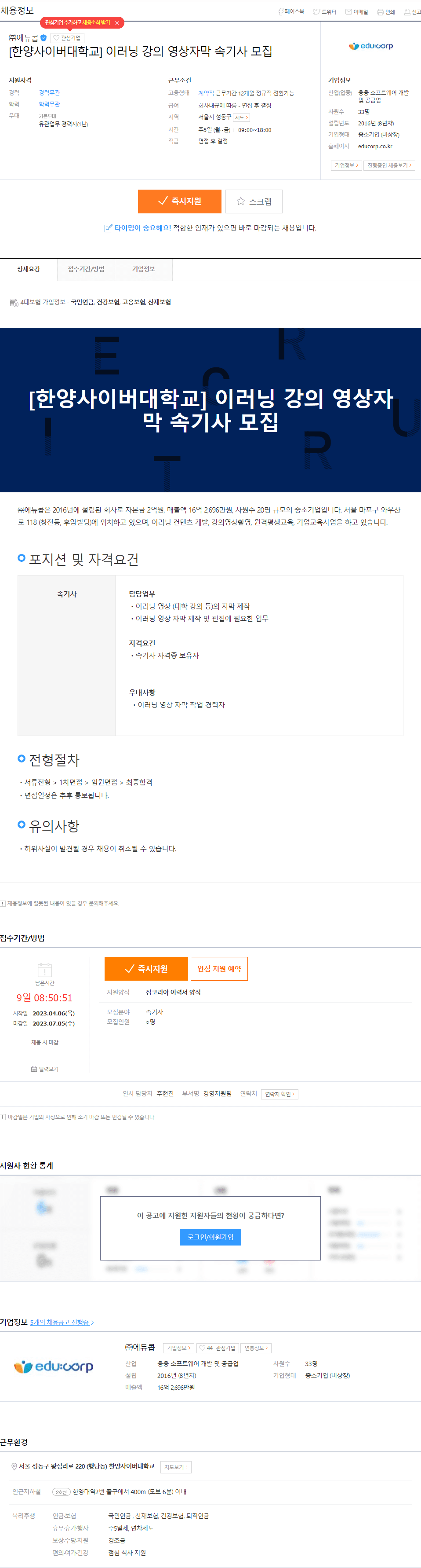Image resolution: width=421 pixels, height=1568 pixels.
Task: Send posting by email icon
Action: coord(356,11)
